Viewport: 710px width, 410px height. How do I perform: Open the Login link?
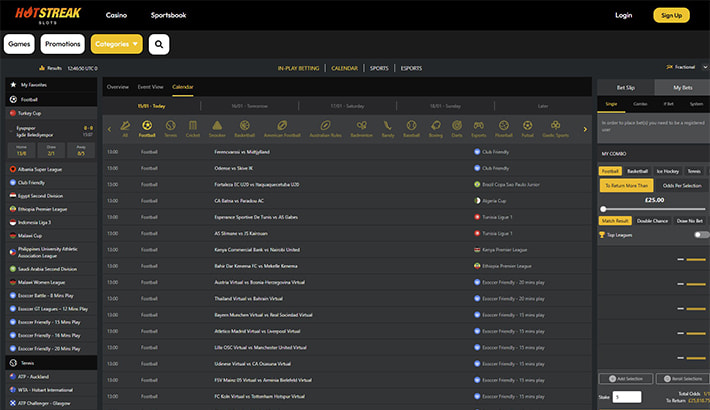(624, 15)
